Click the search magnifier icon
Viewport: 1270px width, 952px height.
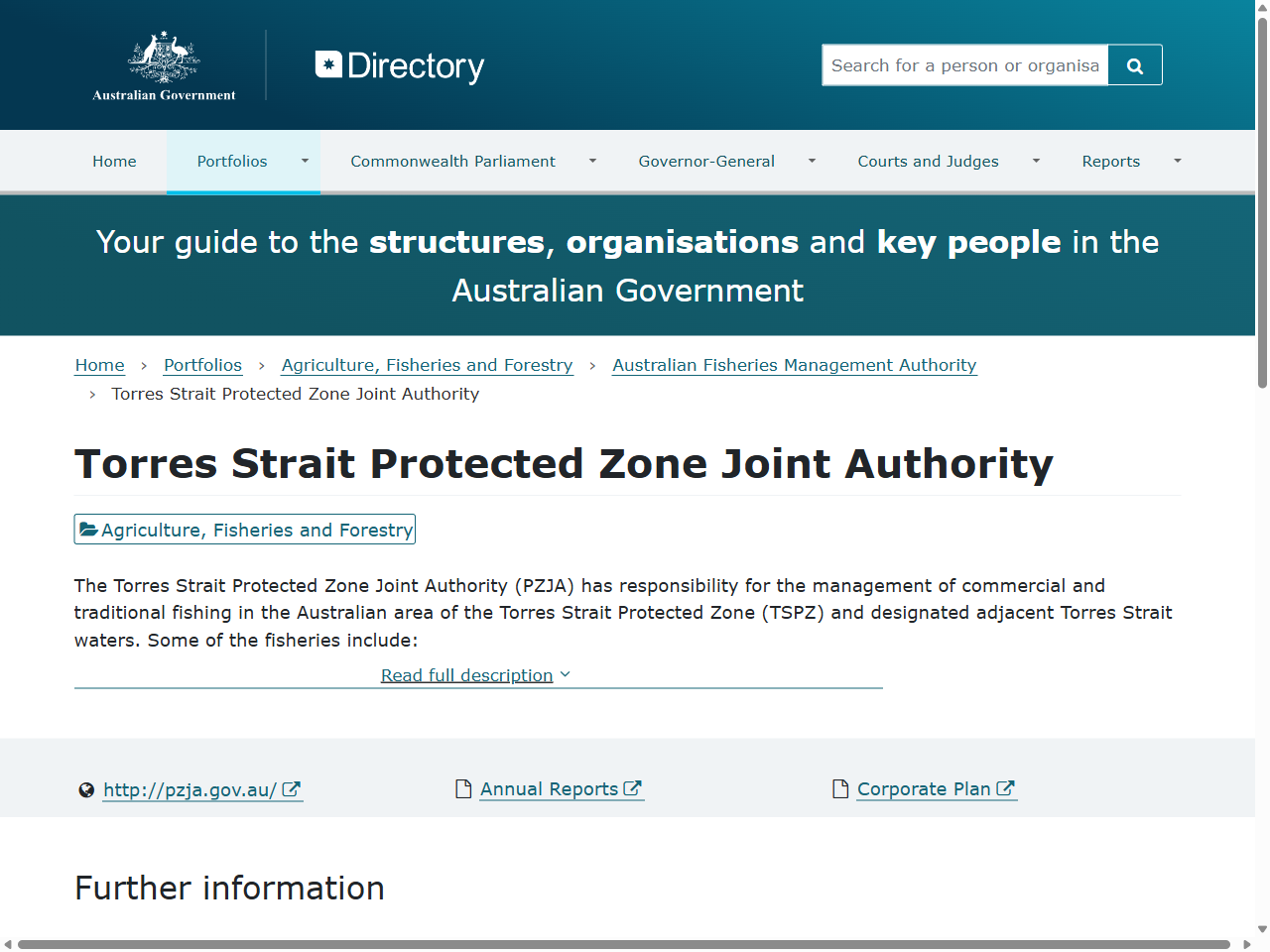(1134, 63)
